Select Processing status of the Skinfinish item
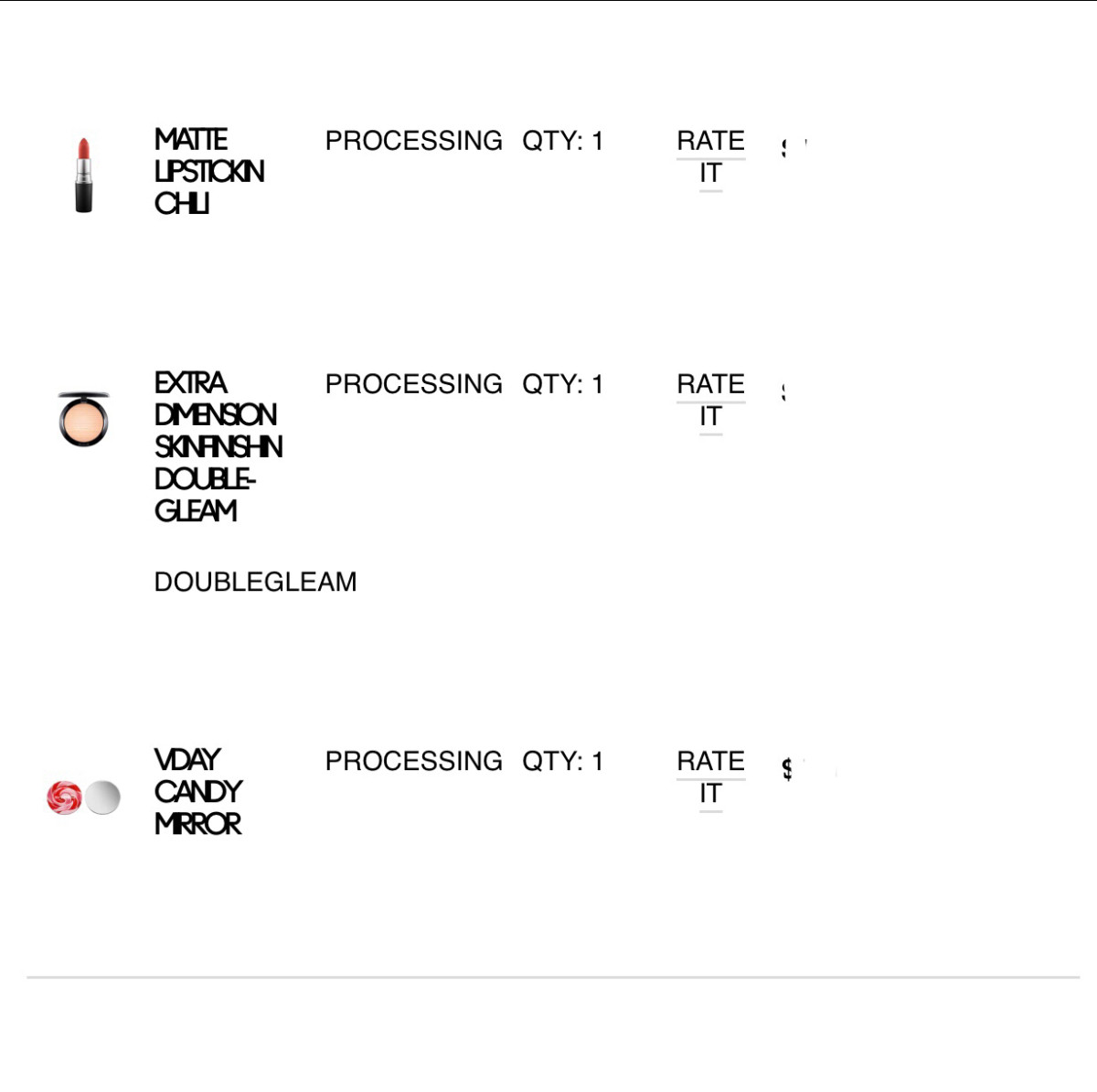1097x1092 pixels. tap(413, 384)
